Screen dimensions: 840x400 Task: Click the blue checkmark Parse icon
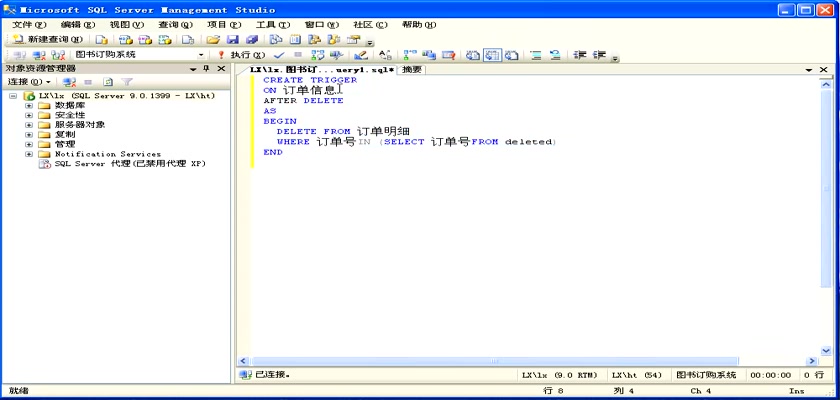[x=279, y=55]
